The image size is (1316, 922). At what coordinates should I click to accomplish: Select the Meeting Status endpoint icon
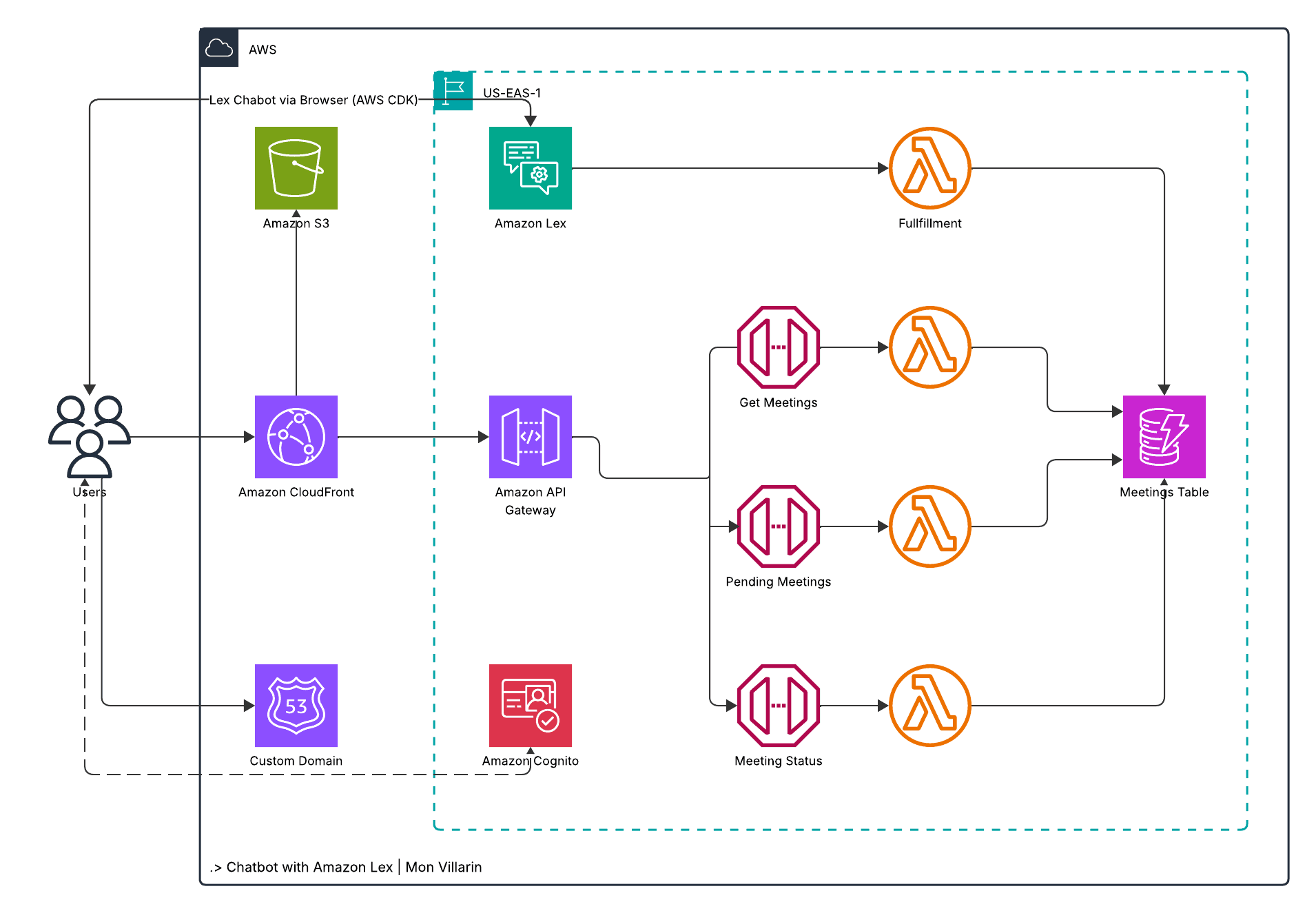tap(777, 705)
